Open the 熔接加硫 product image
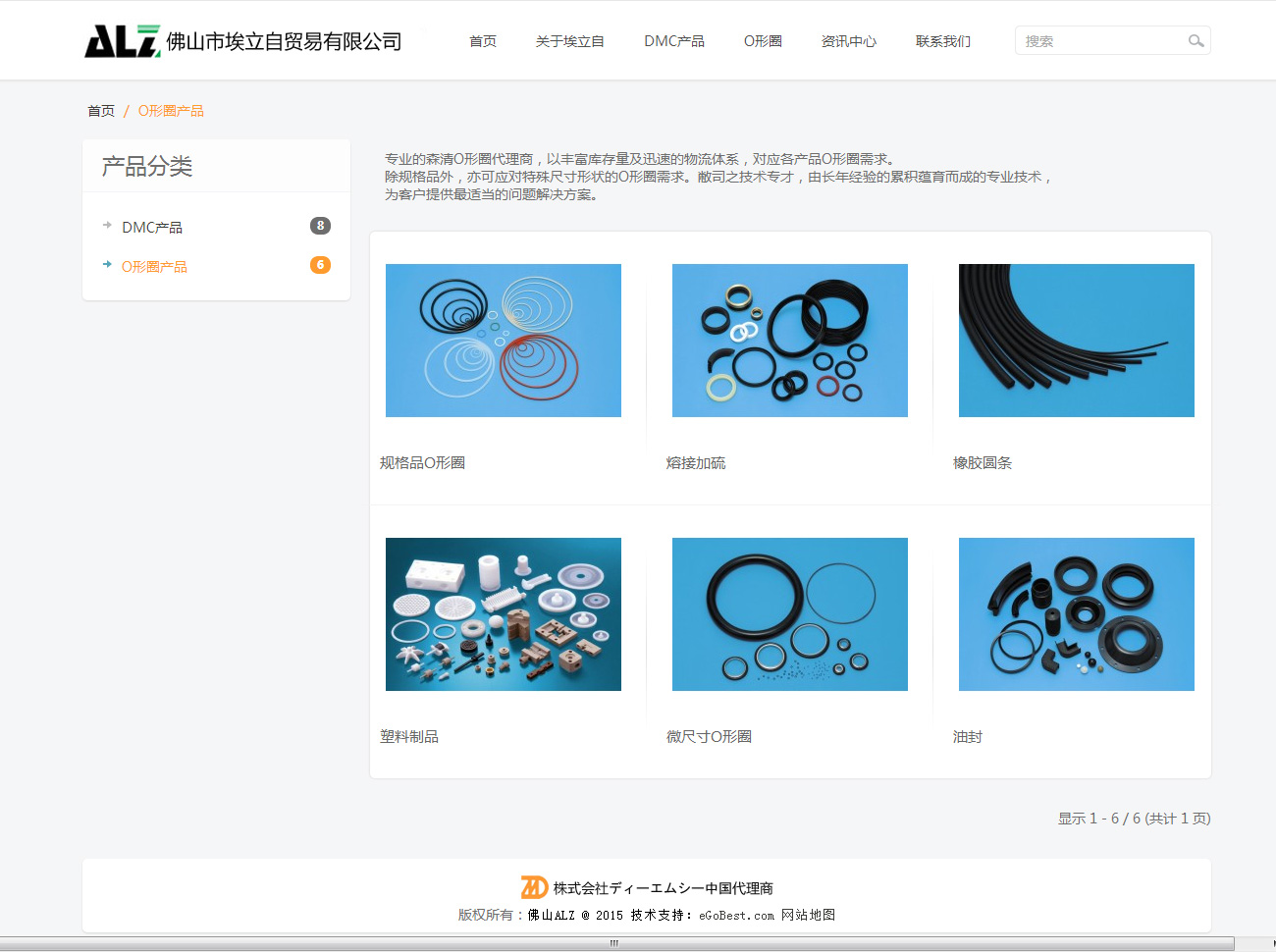The image size is (1276, 952). click(x=790, y=341)
